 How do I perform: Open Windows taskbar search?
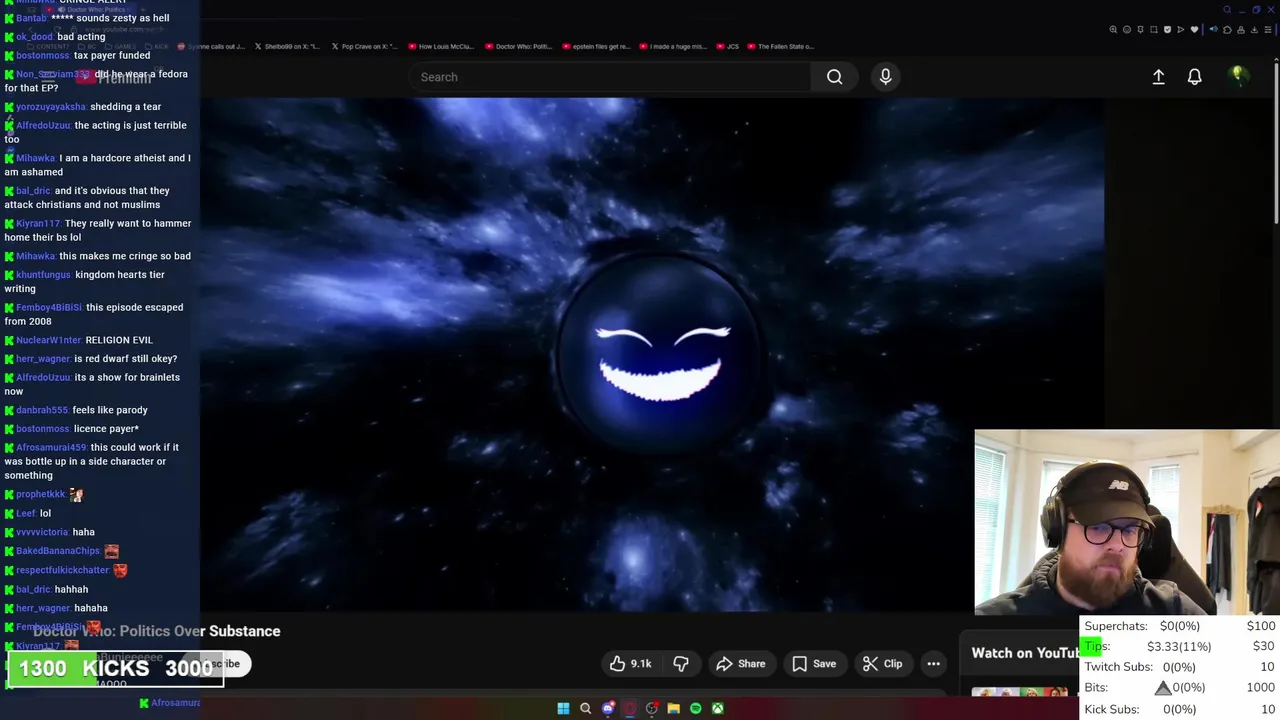(585, 709)
